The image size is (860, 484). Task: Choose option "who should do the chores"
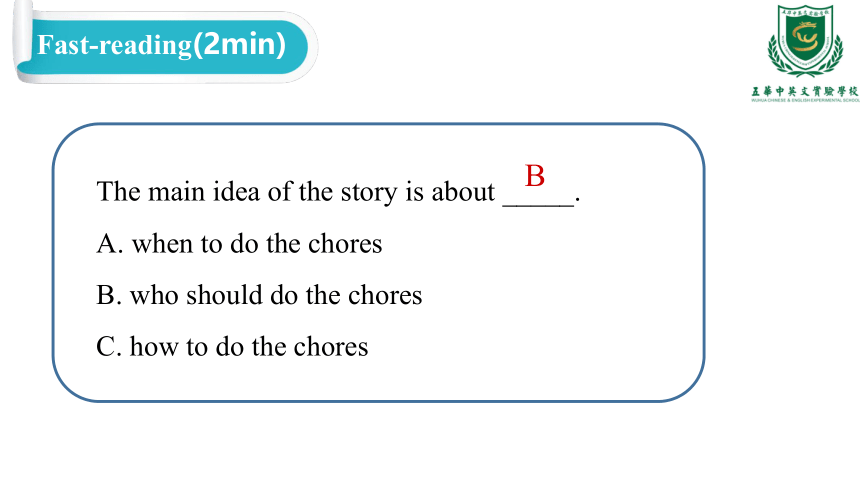pyautogui.click(x=276, y=295)
